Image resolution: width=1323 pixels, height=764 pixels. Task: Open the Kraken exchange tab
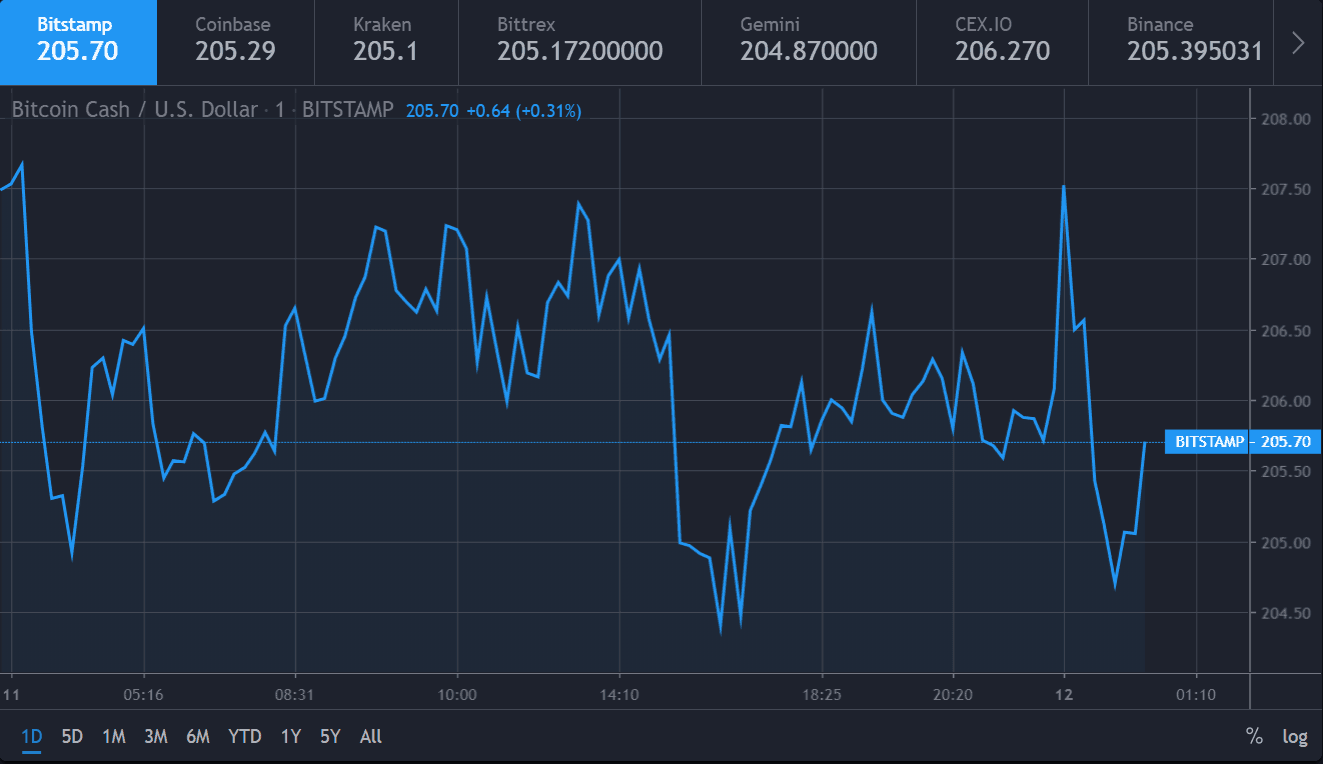point(386,42)
